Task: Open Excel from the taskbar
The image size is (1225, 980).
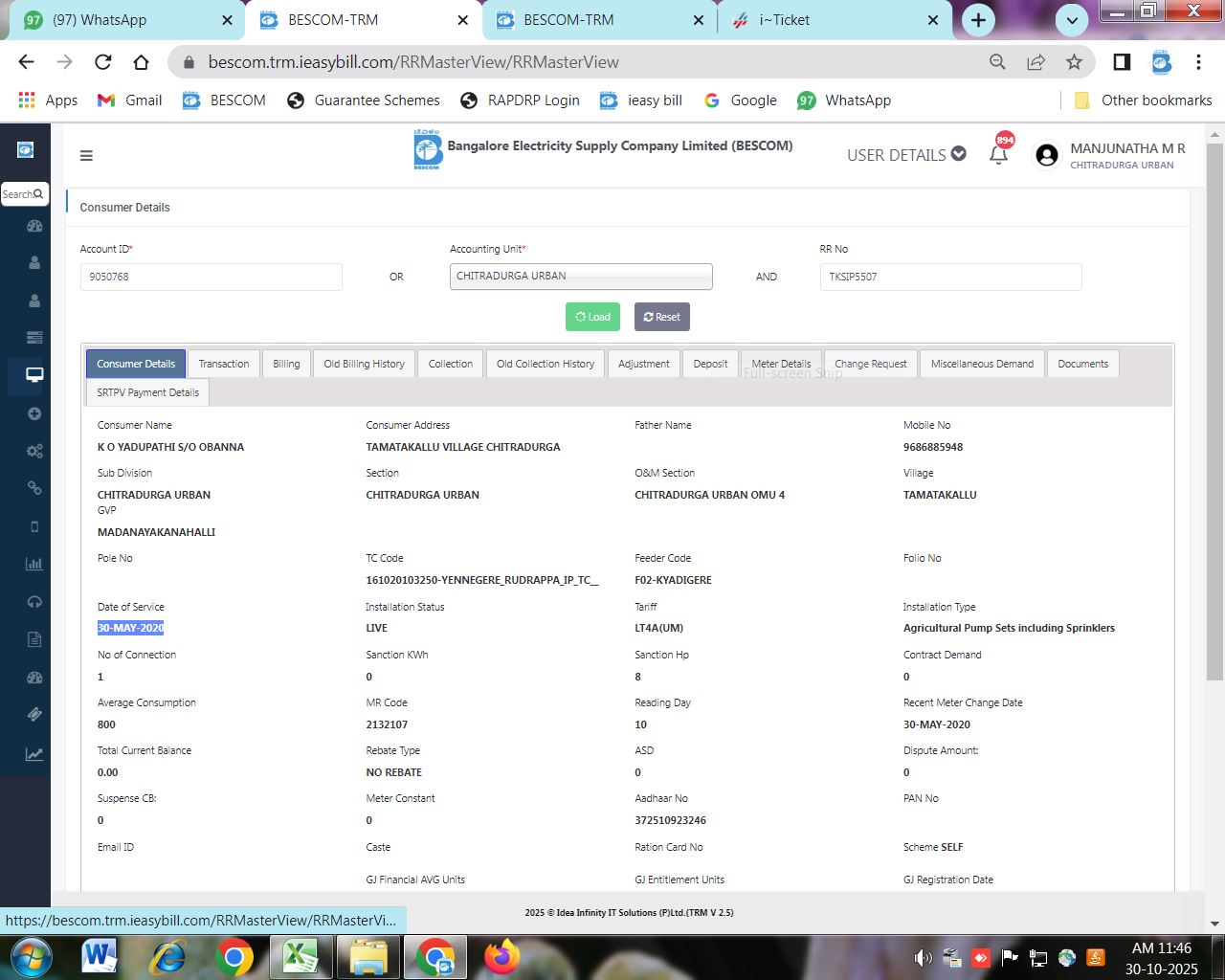Action: click(301, 957)
